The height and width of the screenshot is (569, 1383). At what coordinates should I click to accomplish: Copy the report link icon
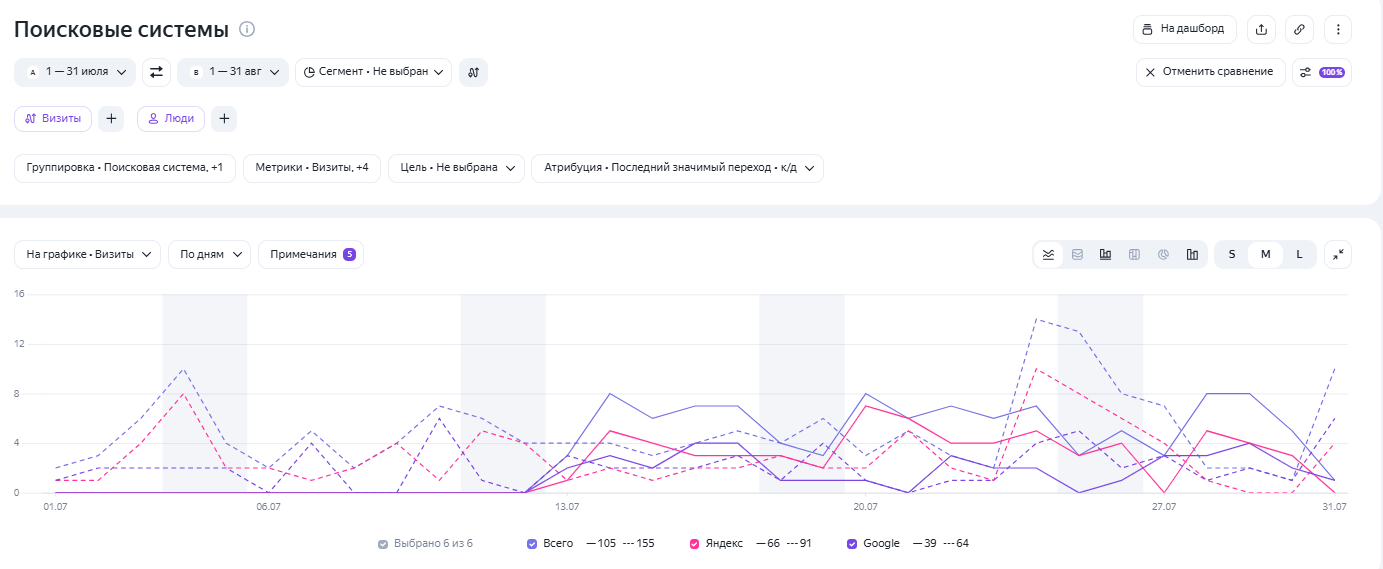1299,29
